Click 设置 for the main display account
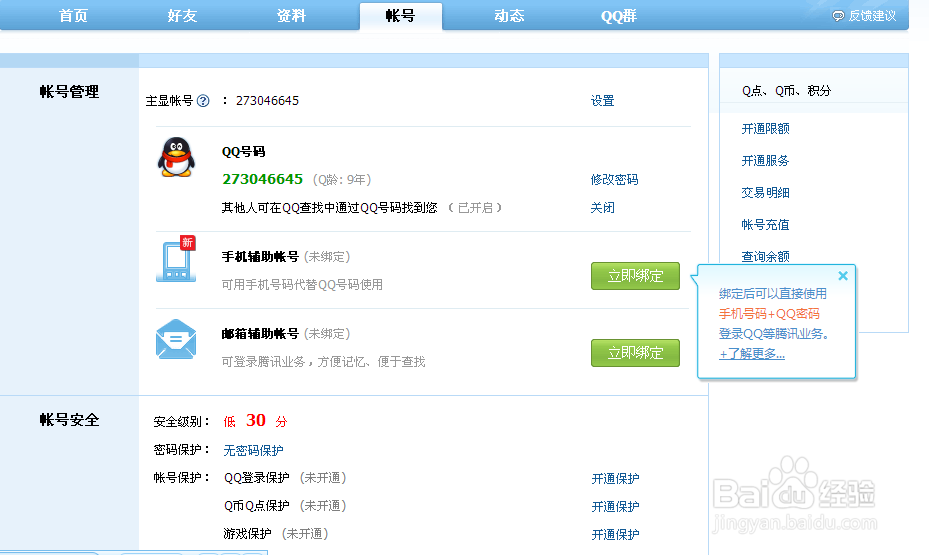The height and width of the screenshot is (555, 929). pyautogui.click(x=603, y=101)
